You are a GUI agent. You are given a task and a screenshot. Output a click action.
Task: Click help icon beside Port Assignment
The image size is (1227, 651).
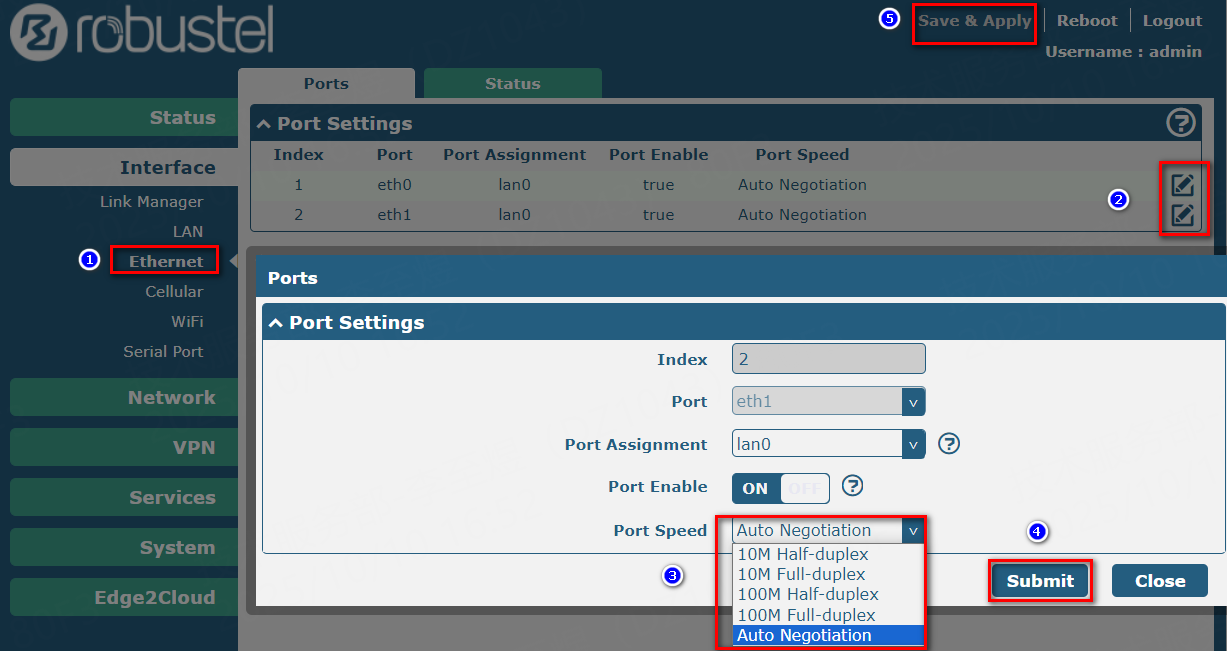[x=949, y=444]
